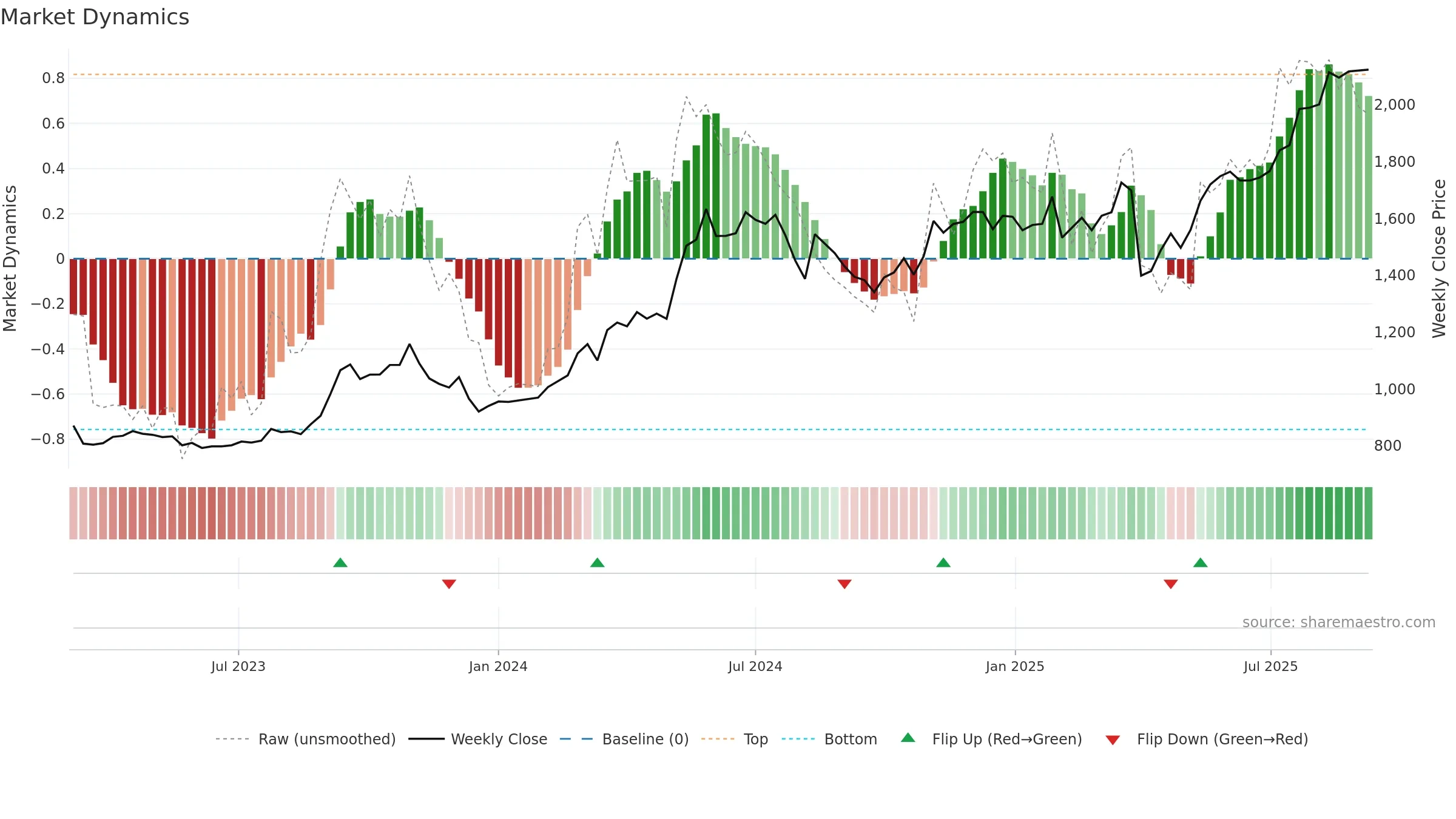Click the red flip-down marker before Jul 2025
This screenshot has height=819, width=1456.
click(x=1171, y=584)
